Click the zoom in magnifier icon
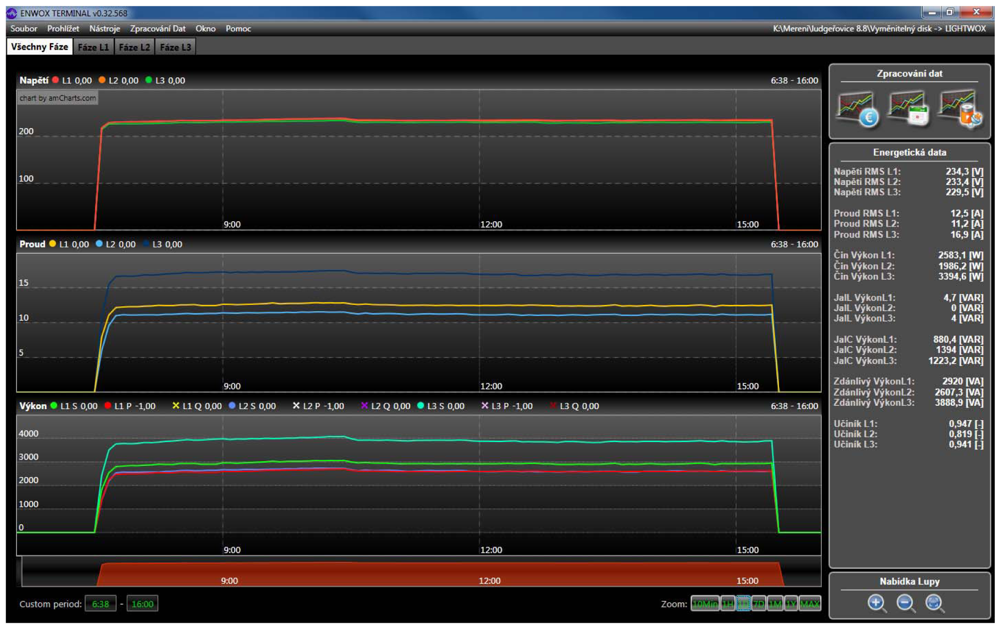The height and width of the screenshot is (628, 1000). [x=876, y=603]
